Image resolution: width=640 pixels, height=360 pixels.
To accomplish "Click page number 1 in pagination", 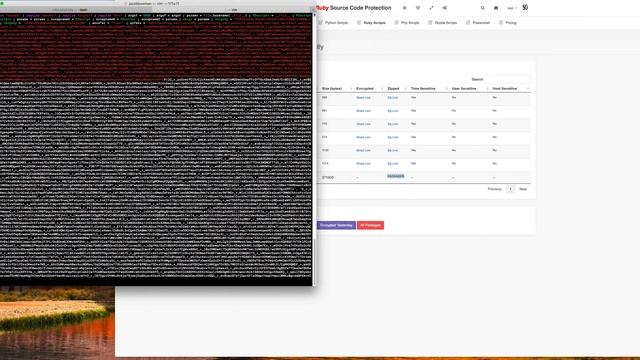I will pos(510,189).
